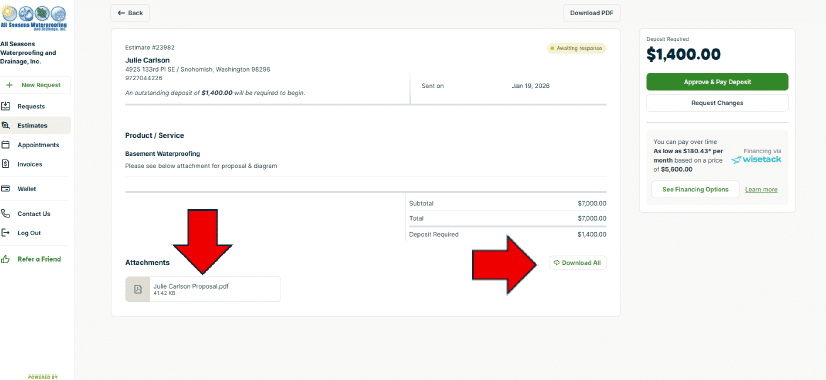
Task: Click the Wallet card icon
Action: click(x=5, y=189)
